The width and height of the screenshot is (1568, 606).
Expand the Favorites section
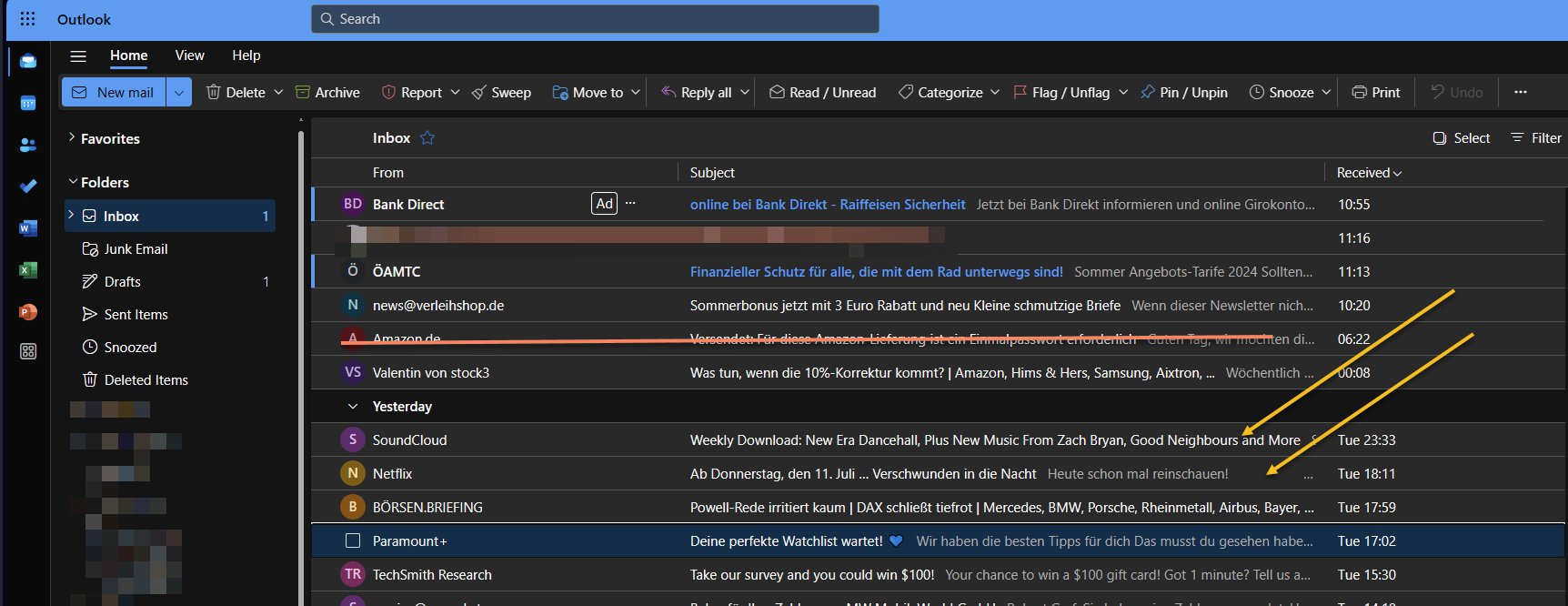pyautogui.click(x=72, y=138)
